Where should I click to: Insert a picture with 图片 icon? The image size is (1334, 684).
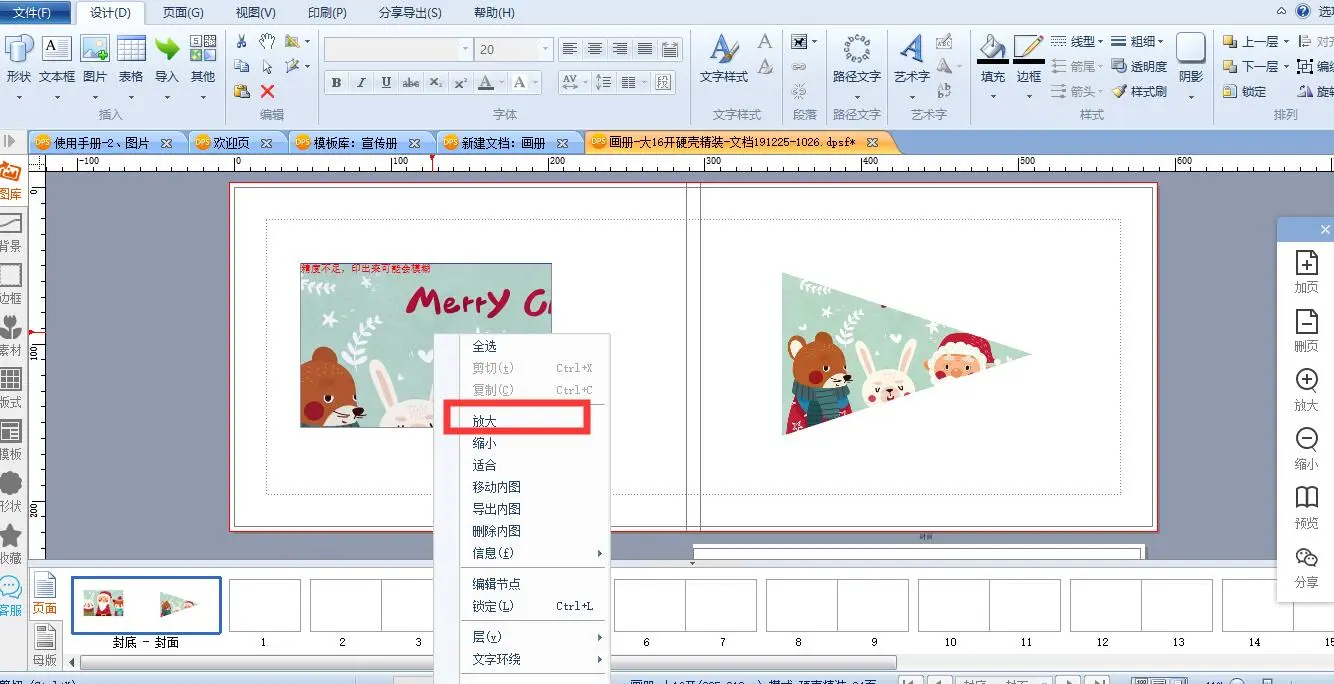(95, 58)
